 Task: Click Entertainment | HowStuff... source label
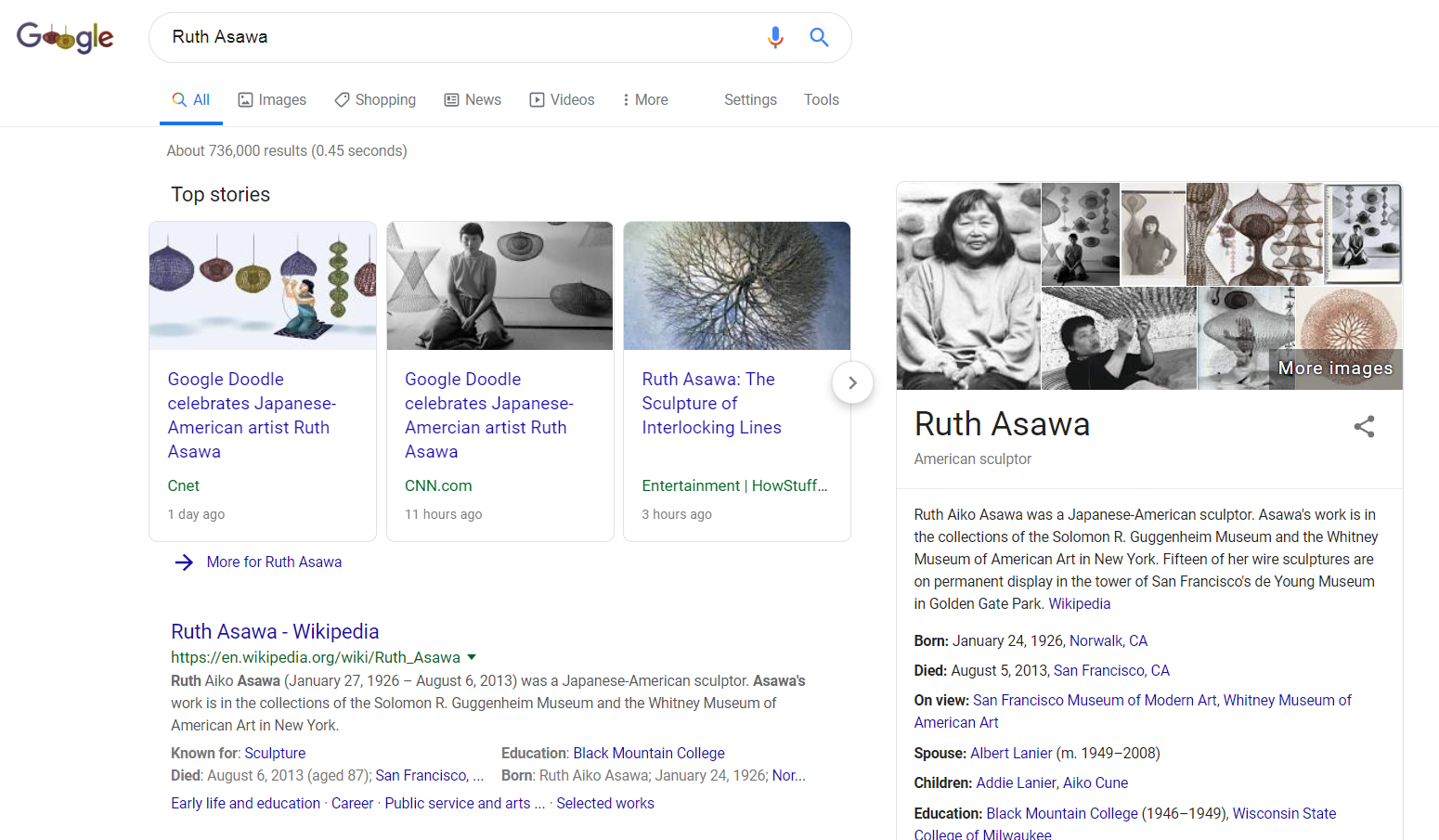[x=734, y=485]
